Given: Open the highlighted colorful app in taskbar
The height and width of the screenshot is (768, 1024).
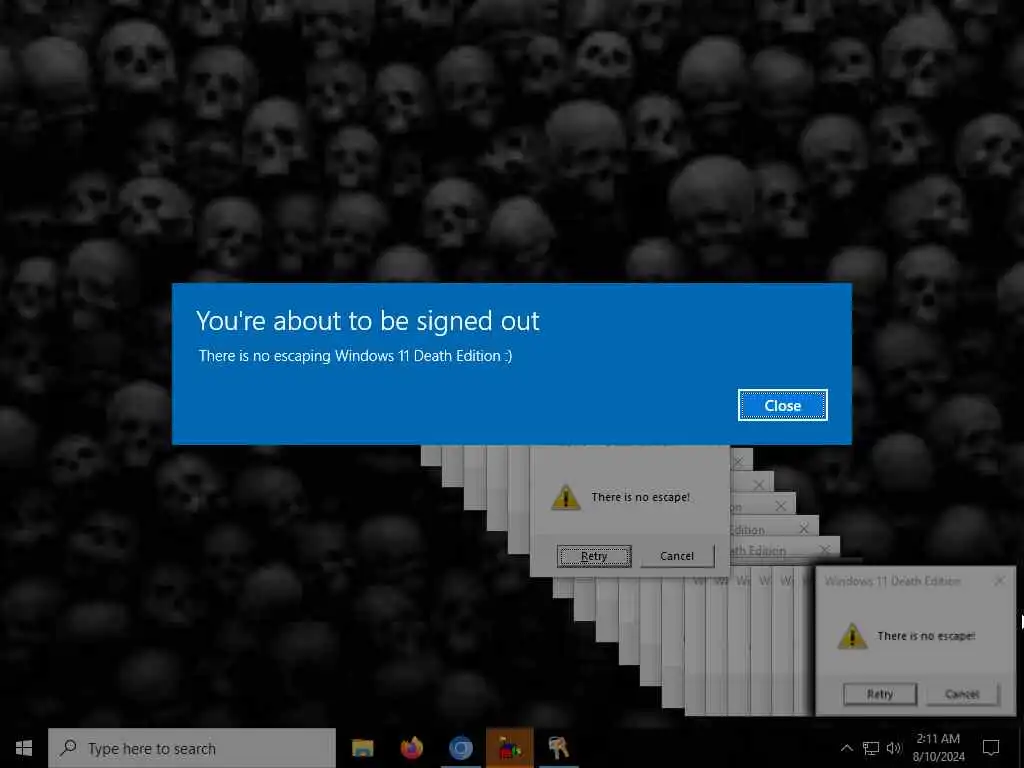Looking at the screenshot, I should pyautogui.click(x=509, y=748).
